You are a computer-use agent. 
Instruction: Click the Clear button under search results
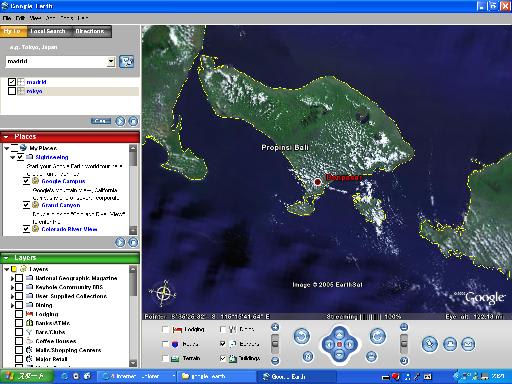click(101, 121)
